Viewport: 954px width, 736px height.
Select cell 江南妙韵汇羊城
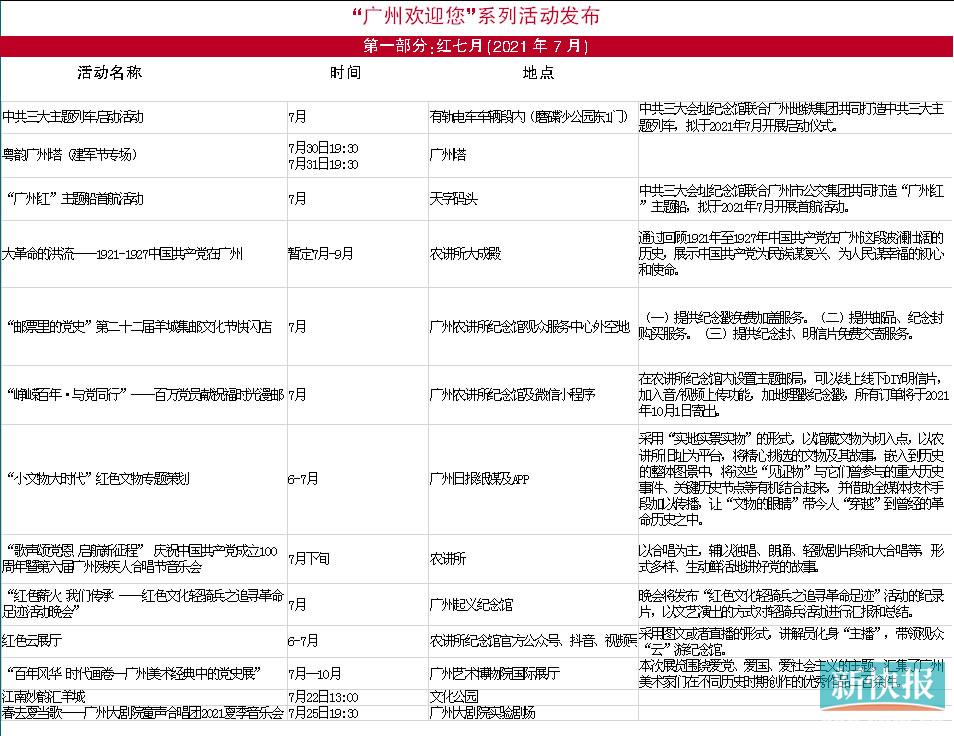(x=44, y=696)
